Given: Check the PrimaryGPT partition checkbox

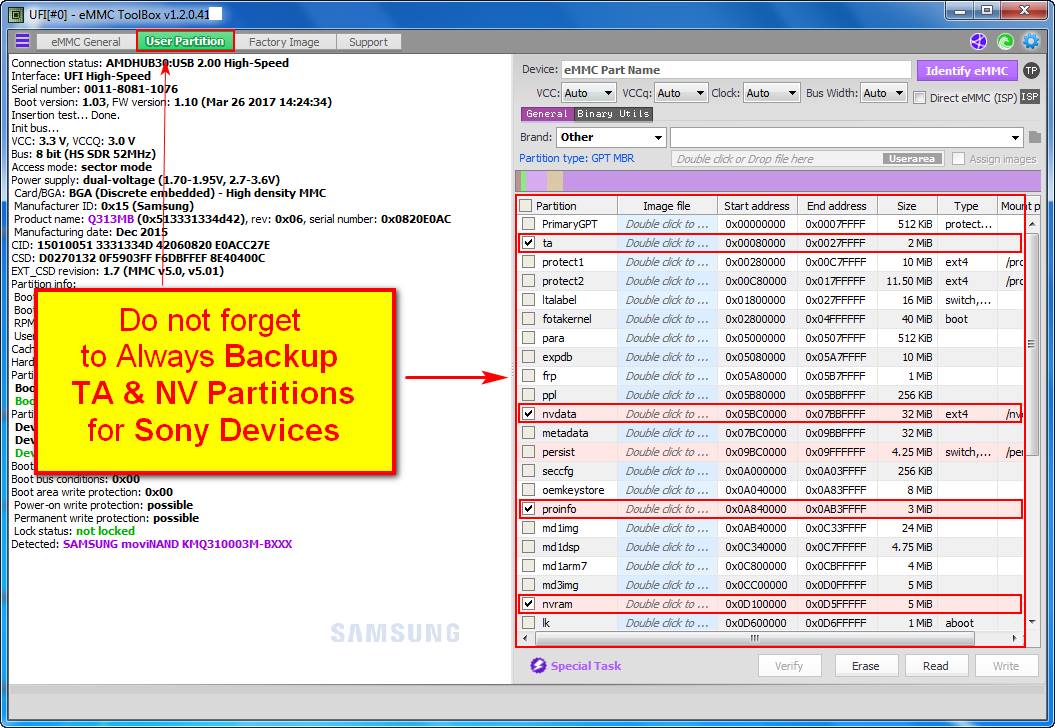Looking at the screenshot, I should (529, 223).
